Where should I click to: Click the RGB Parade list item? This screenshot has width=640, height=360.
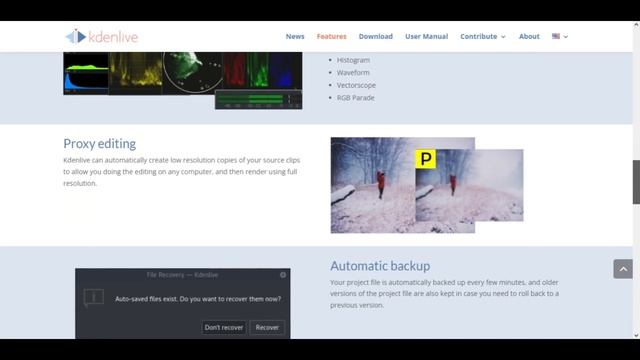356,98
